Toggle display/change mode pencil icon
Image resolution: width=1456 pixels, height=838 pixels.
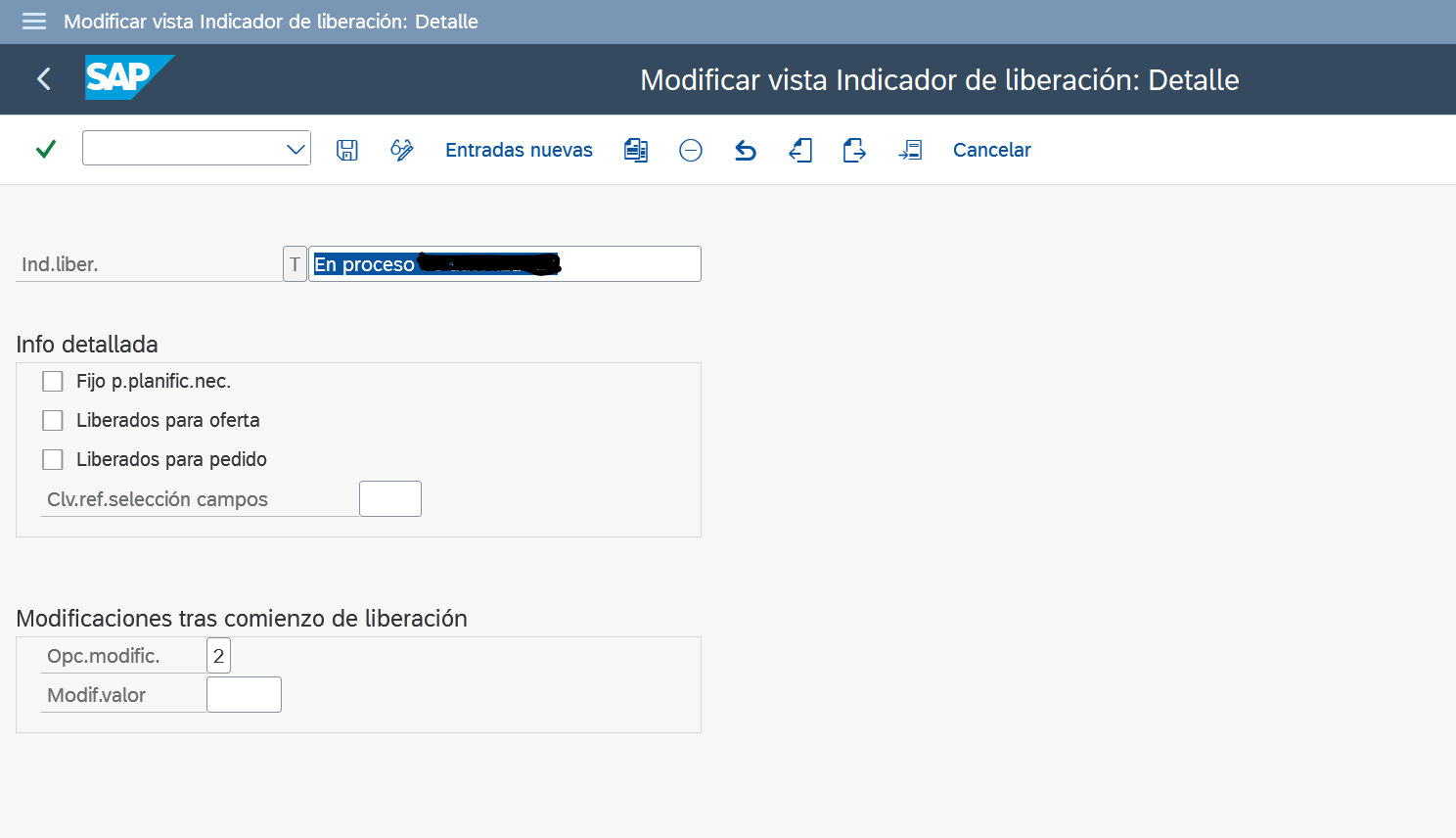(x=401, y=150)
